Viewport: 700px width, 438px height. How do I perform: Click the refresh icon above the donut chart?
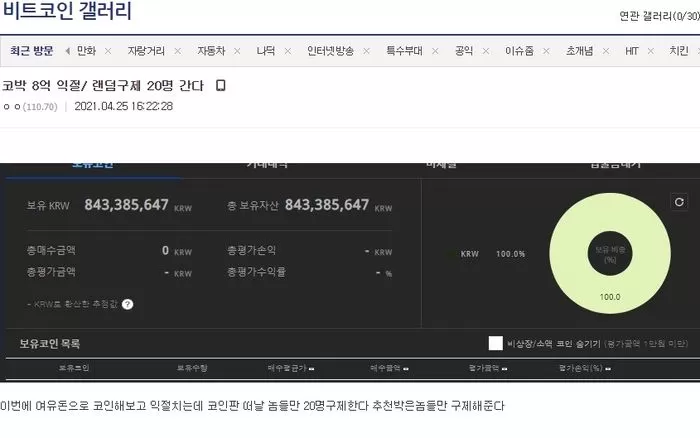coord(679,202)
